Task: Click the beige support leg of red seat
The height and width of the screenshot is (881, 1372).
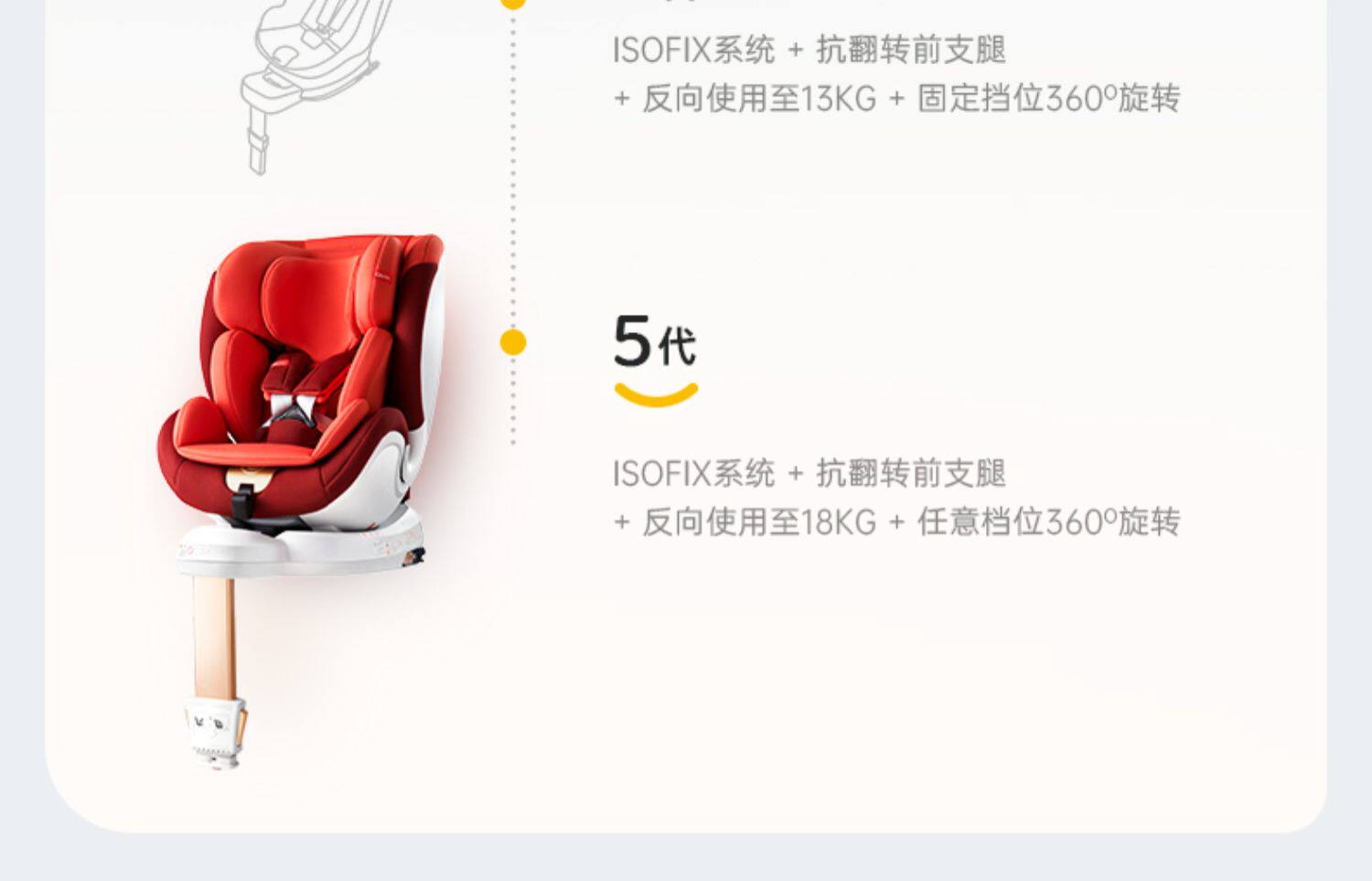Action: click(x=214, y=638)
